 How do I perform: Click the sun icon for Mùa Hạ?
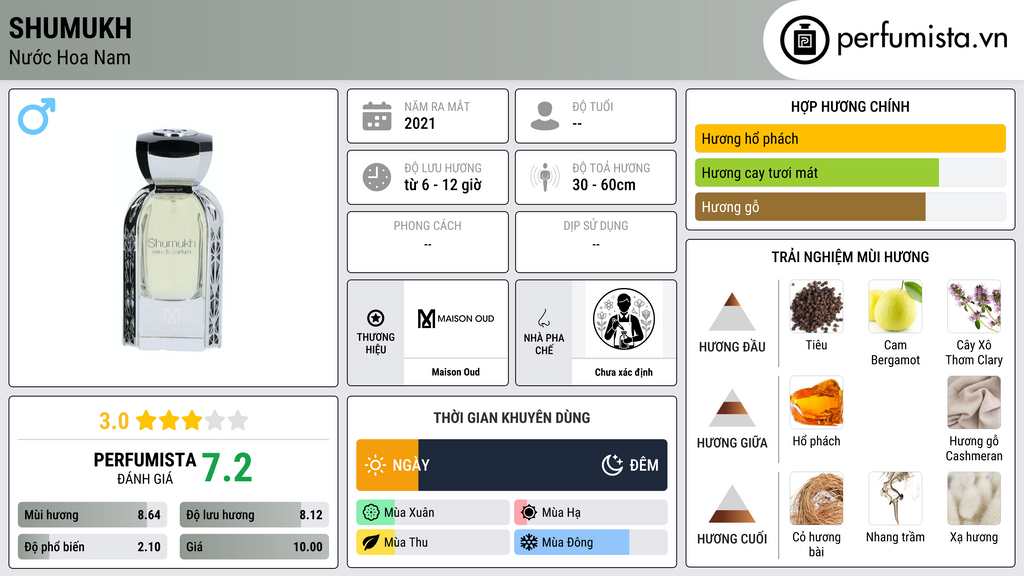click(529, 513)
